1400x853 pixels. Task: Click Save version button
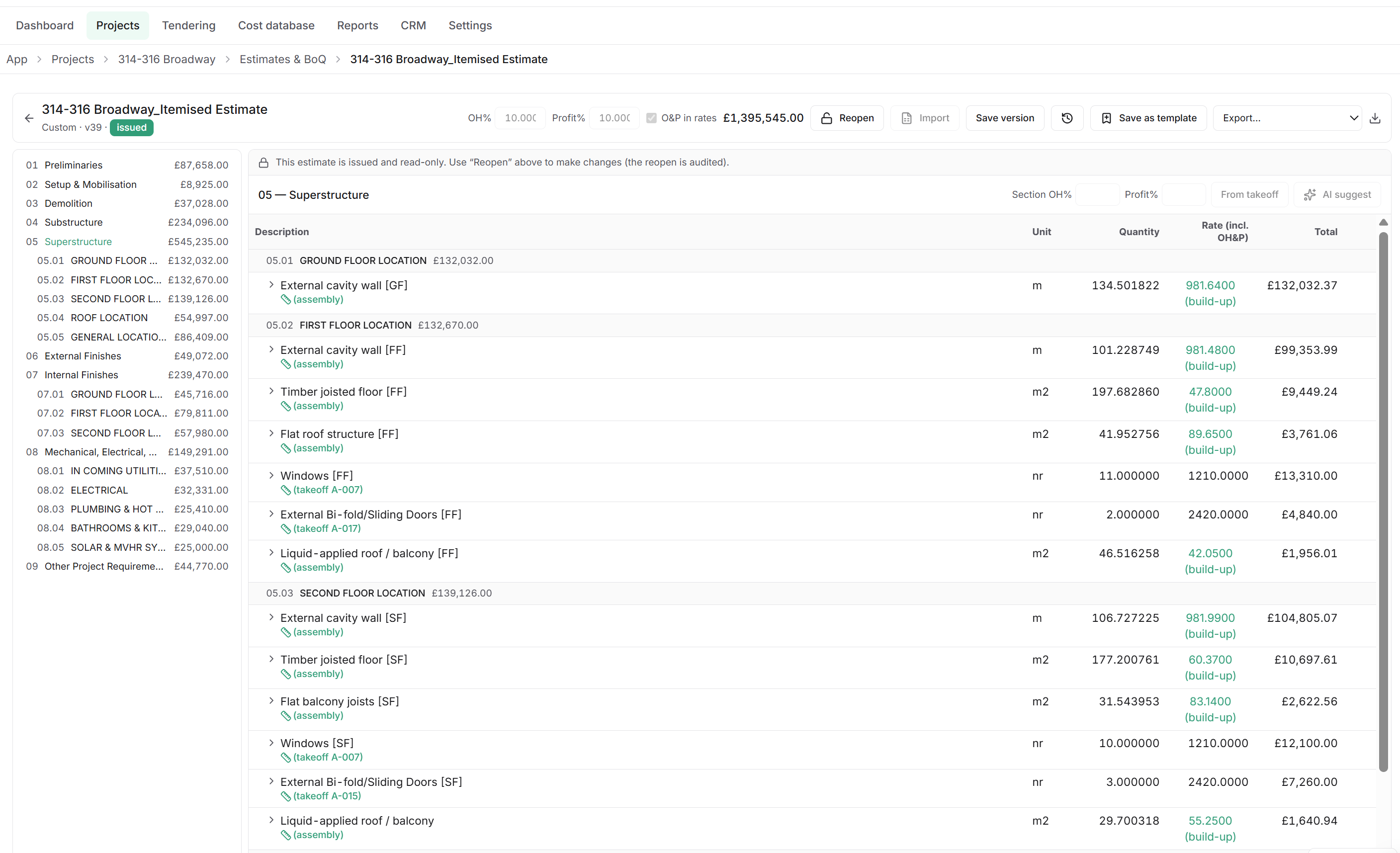click(x=1005, y=118)
